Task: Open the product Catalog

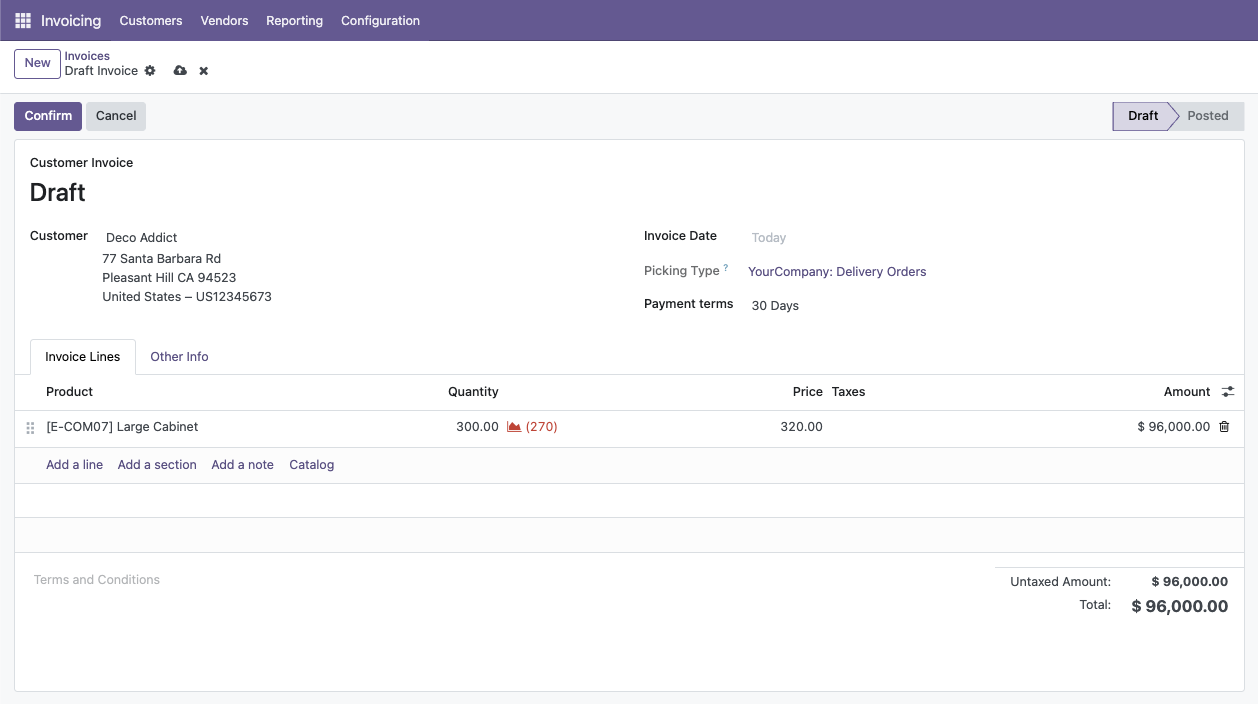Action: (x=312, y=465)
